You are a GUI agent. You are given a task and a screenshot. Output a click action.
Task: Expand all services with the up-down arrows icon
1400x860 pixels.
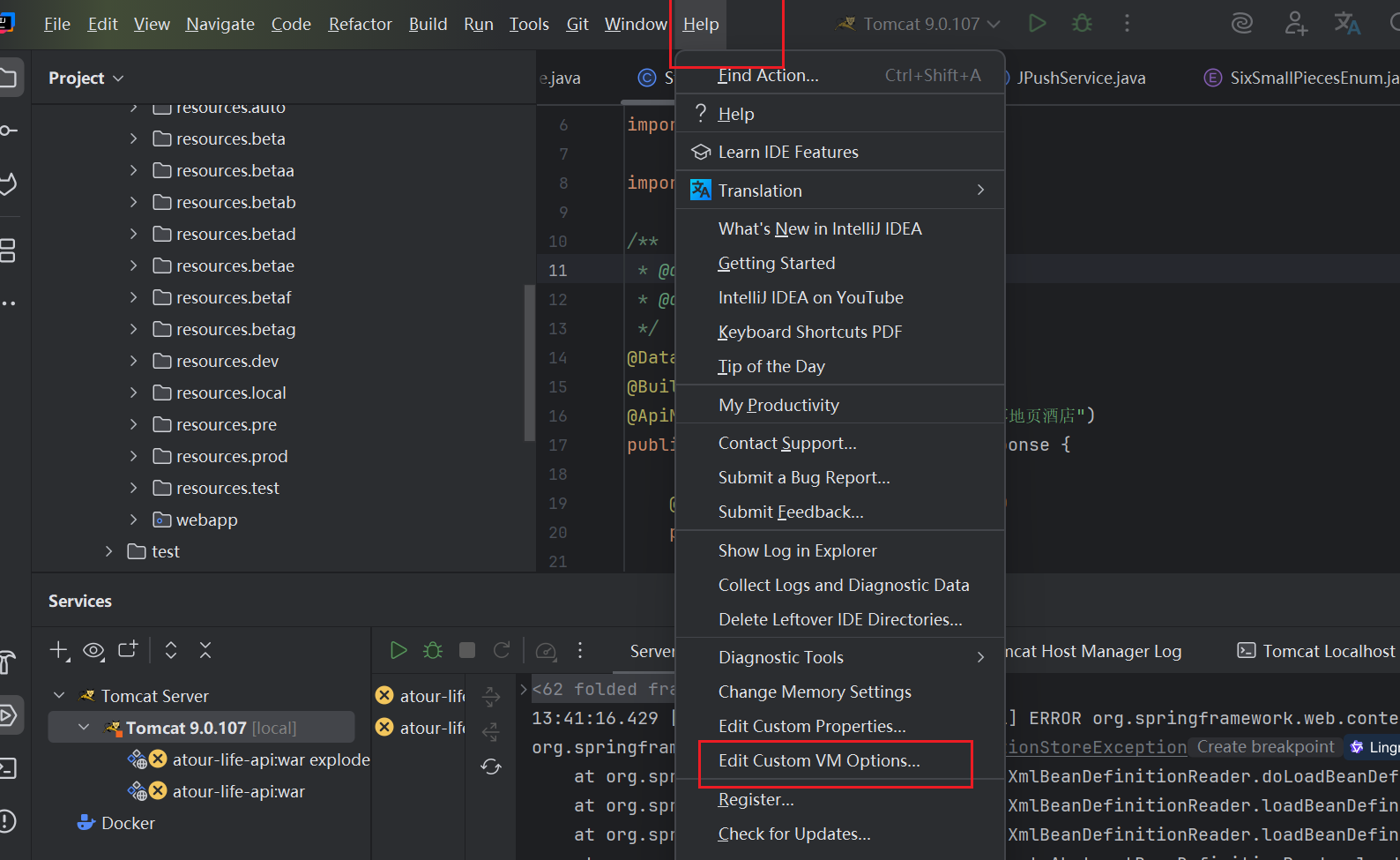pos(171,651)
